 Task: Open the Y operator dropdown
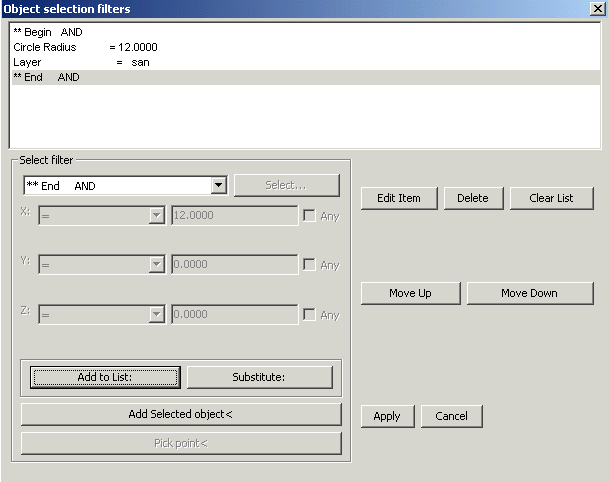[x=156, y=264]
